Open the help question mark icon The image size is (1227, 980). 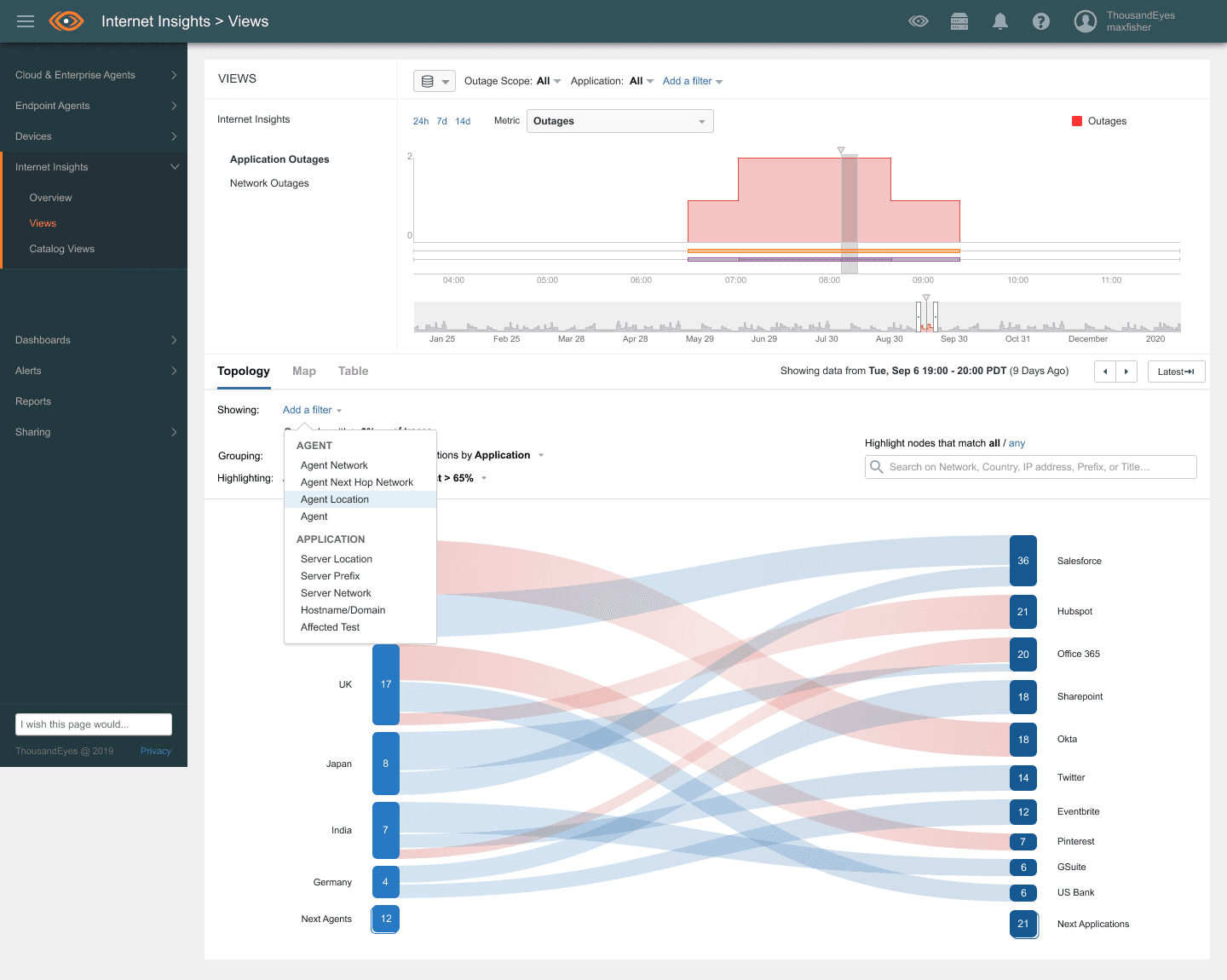pyautogui.click(x=1040, y=21)
